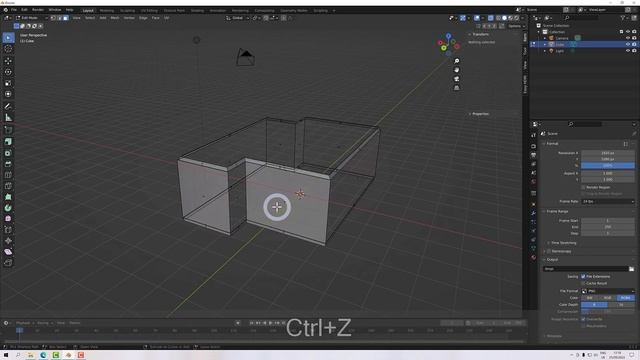This screenshot has height=360, width=640.
Task: Select the Edge Slide tool
Action: point(8,230)
